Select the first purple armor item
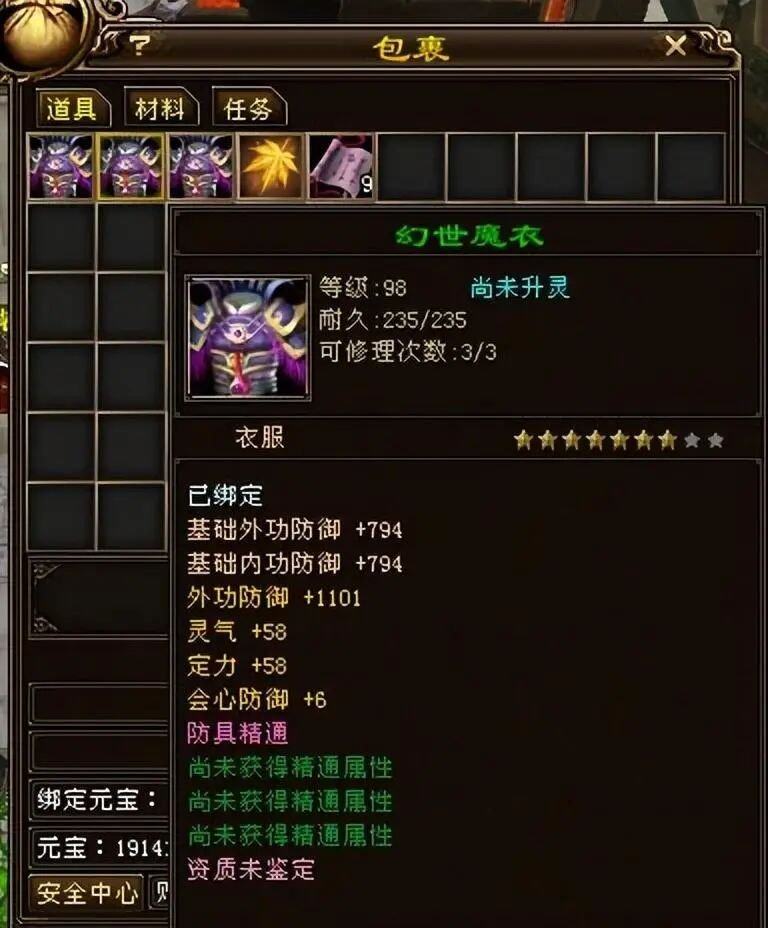 [60, 166]
